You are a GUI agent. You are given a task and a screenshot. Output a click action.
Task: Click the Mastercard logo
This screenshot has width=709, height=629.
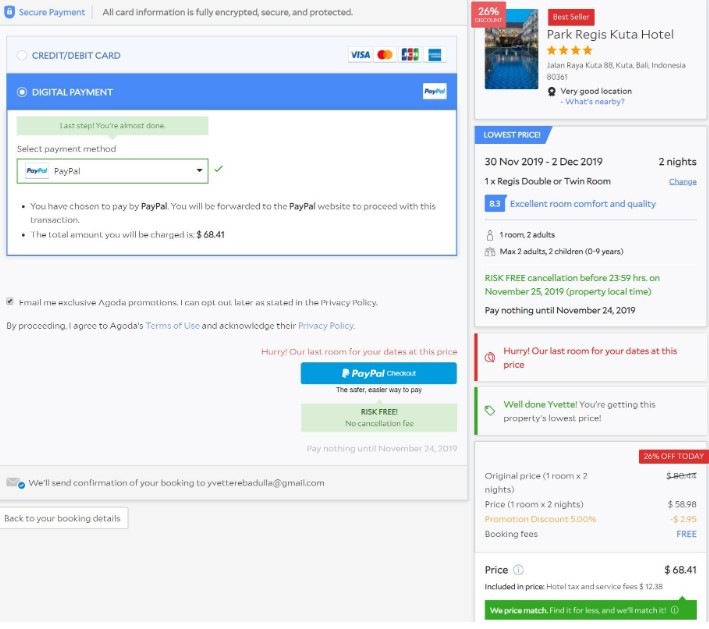tap(385, 55)
